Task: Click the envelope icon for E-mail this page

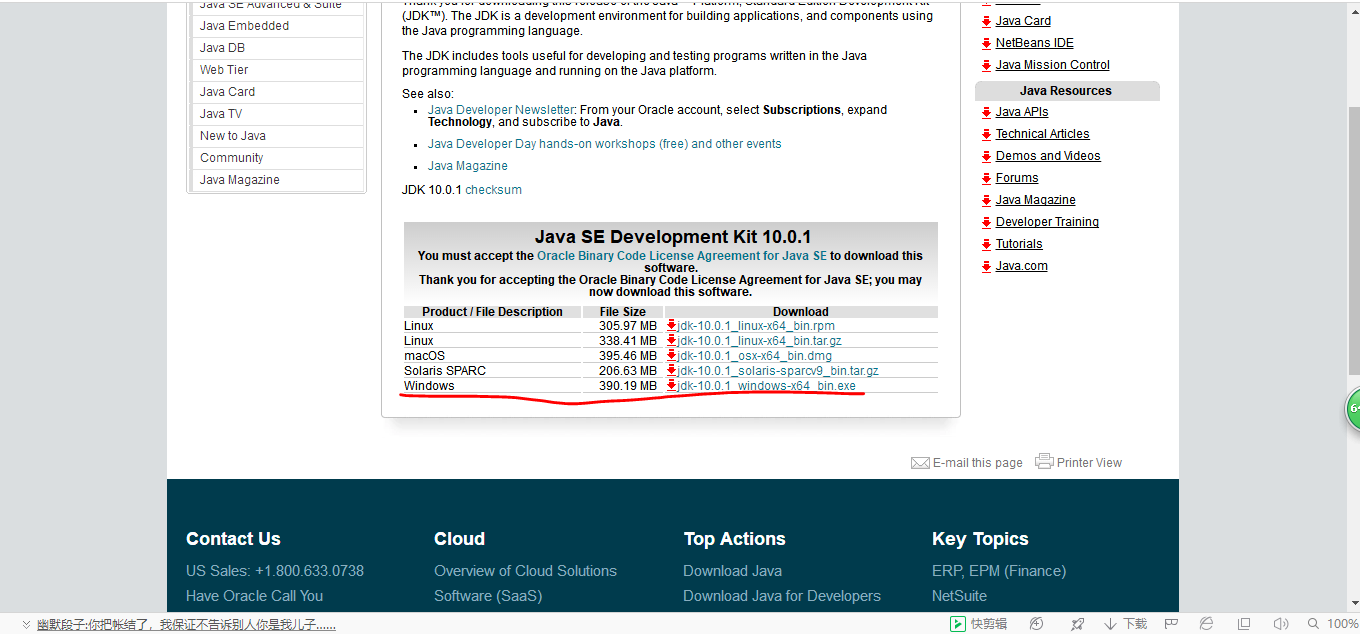Action: pos(920,463)
